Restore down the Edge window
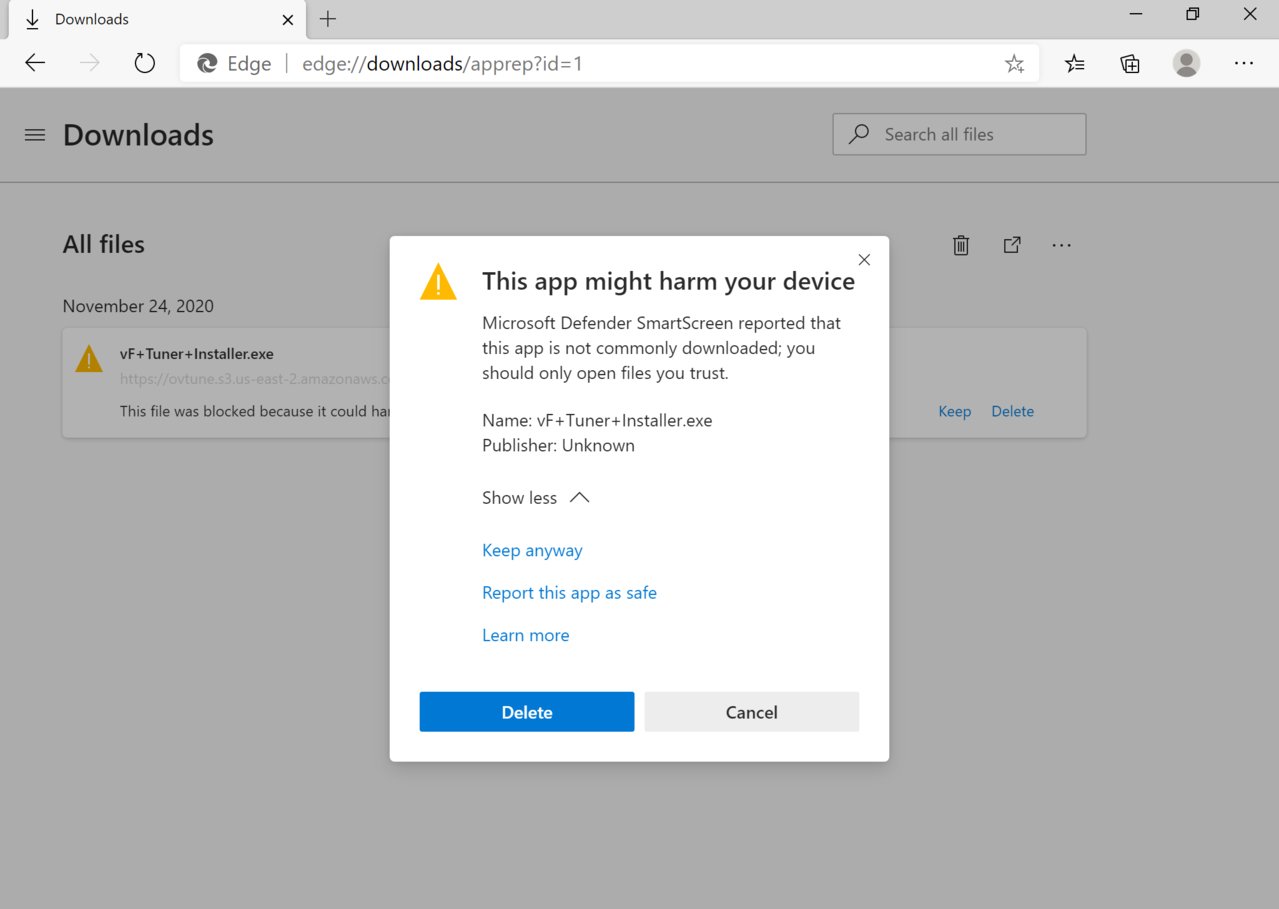 pyautogui.click(x=1192, y=14)
